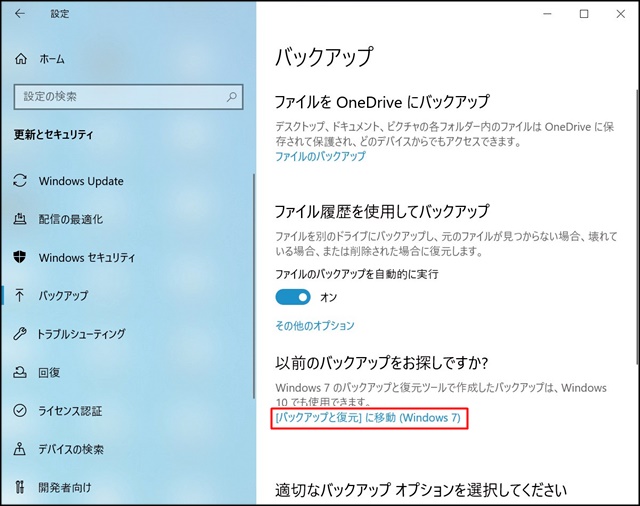The image size is (640, 506).
Task: Select デバイスの検索 in sidebar
Action: (x=71, y=449)
